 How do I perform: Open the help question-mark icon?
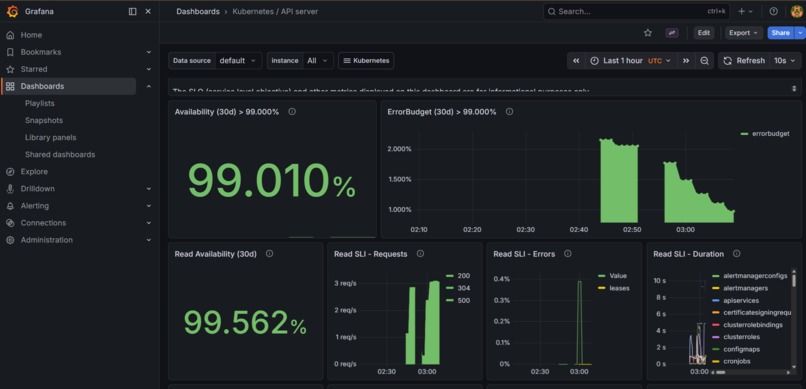click(x=773, y=11)
